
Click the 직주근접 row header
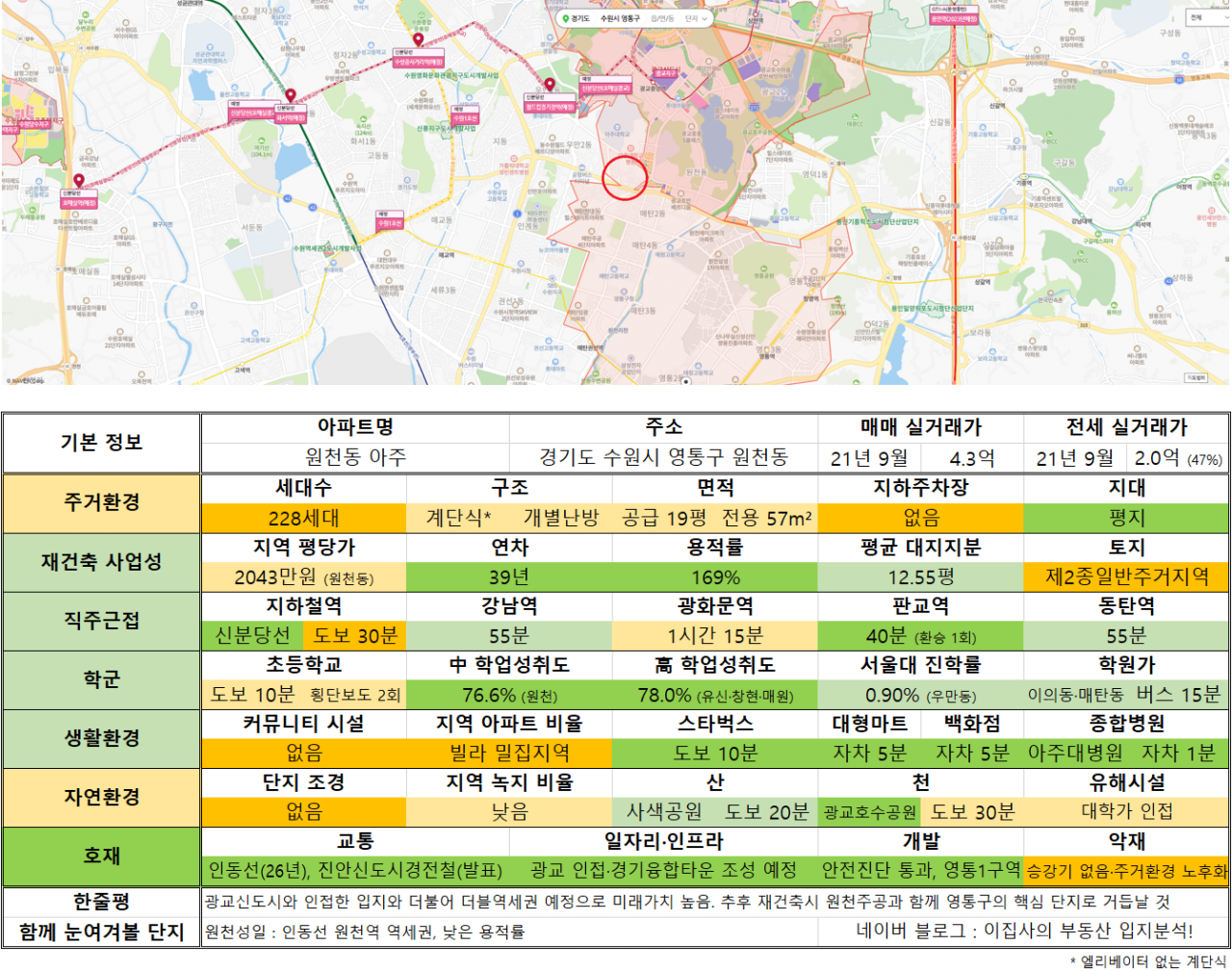pos(101,621)
